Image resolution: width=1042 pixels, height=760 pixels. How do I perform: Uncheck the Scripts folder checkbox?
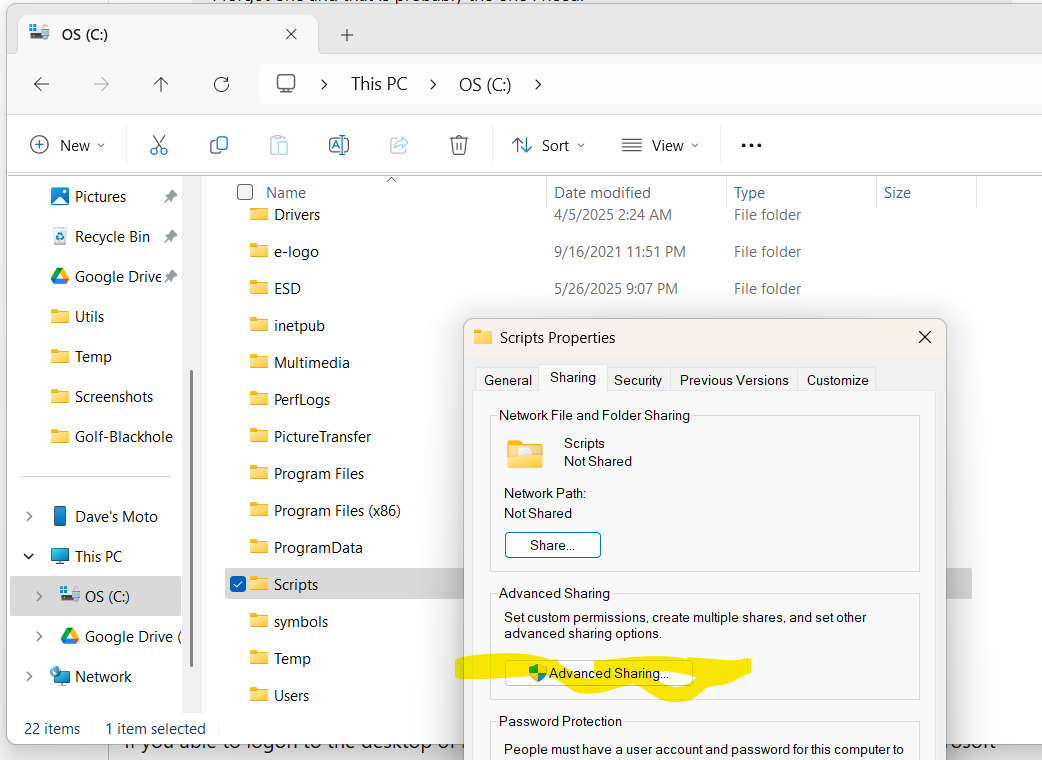pos(238,584)
